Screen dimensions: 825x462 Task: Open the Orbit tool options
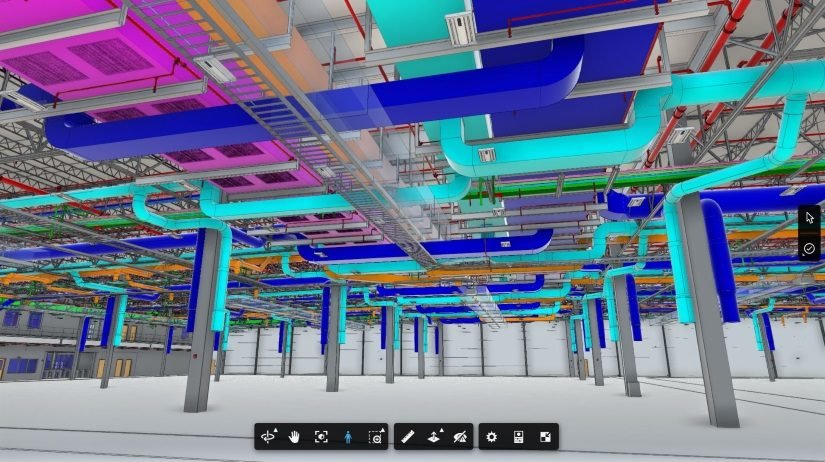(269, 437)
